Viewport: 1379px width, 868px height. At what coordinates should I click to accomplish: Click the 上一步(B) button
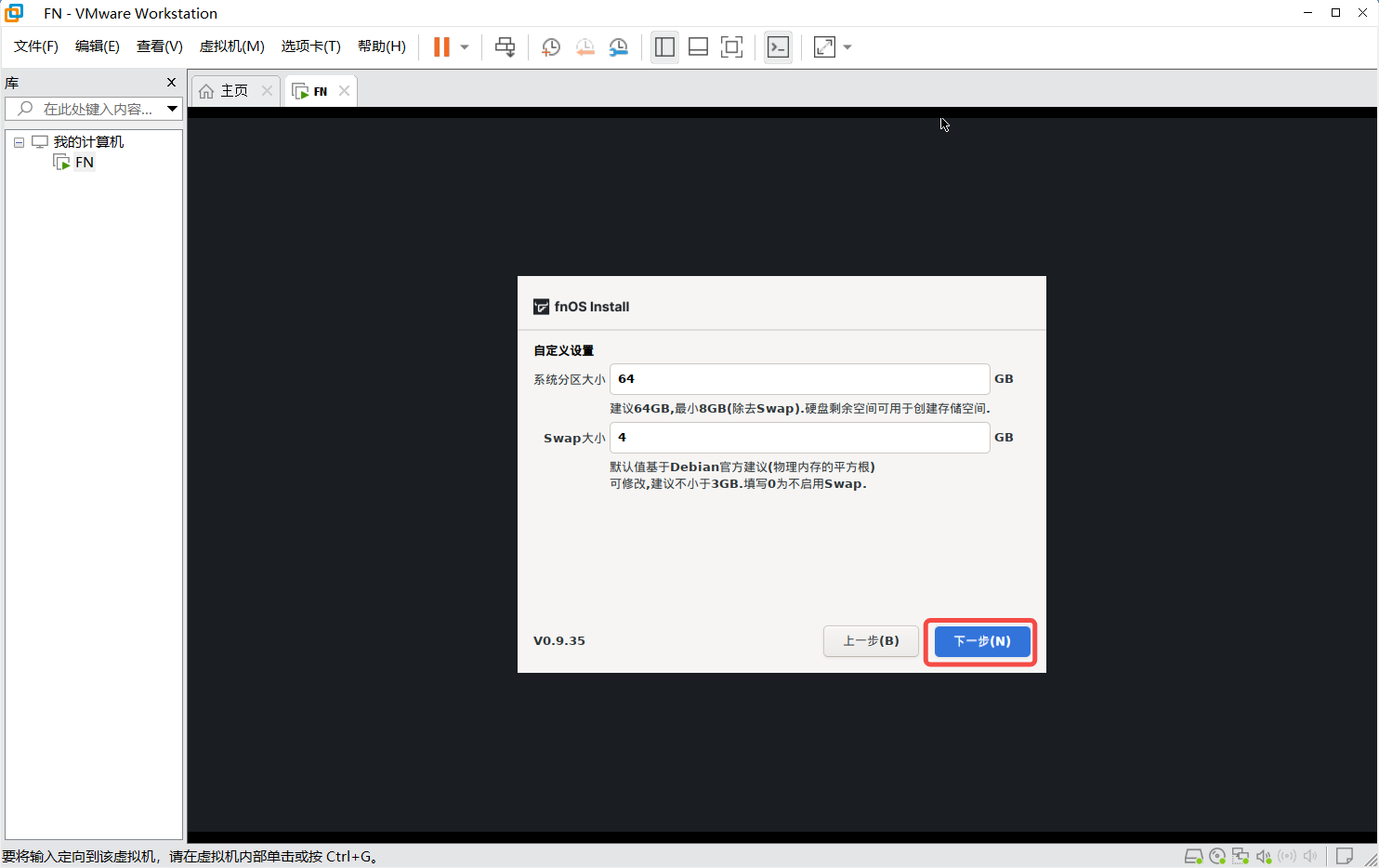[x=871, y=641]
